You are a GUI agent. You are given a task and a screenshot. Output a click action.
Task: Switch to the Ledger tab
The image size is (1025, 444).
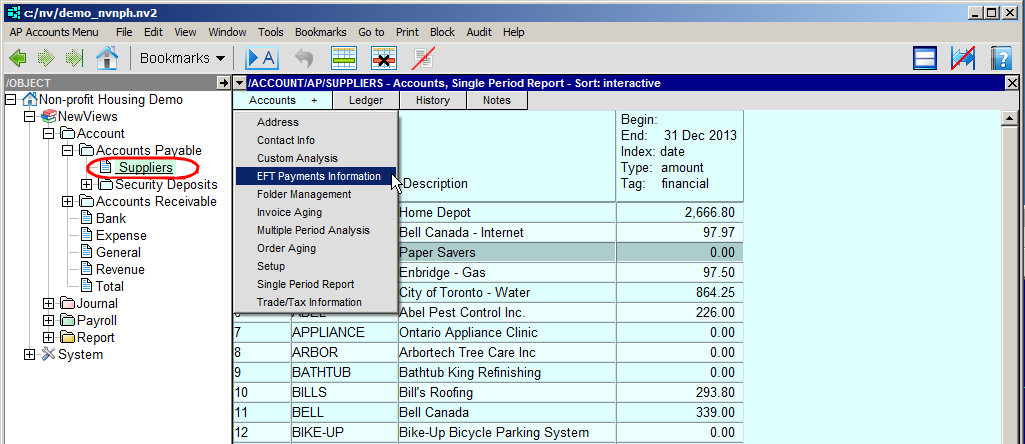(365, 100)
